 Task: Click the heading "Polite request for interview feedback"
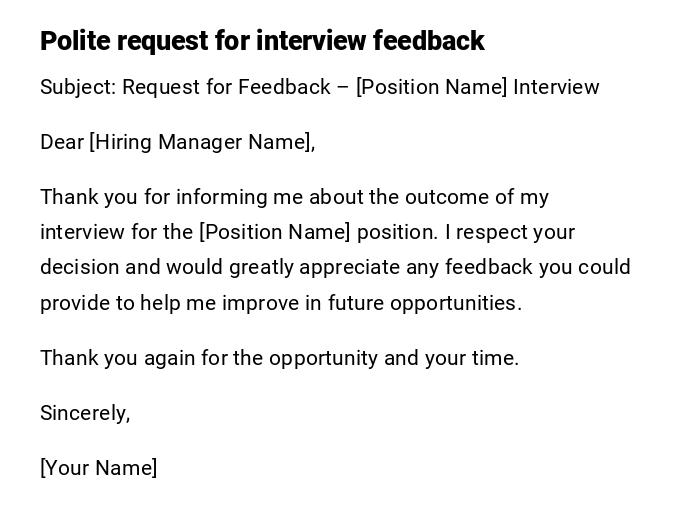[x=262, y=41]
